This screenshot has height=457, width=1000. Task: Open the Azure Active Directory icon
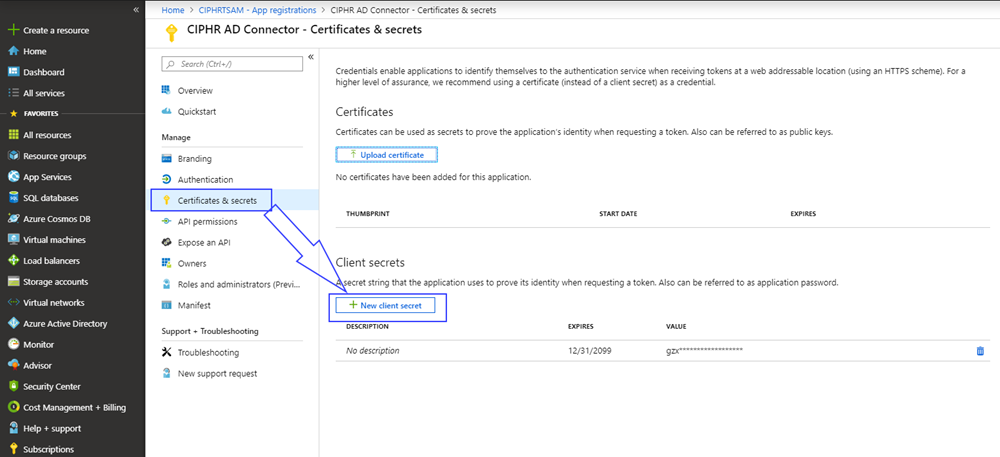tap(13, 324)
